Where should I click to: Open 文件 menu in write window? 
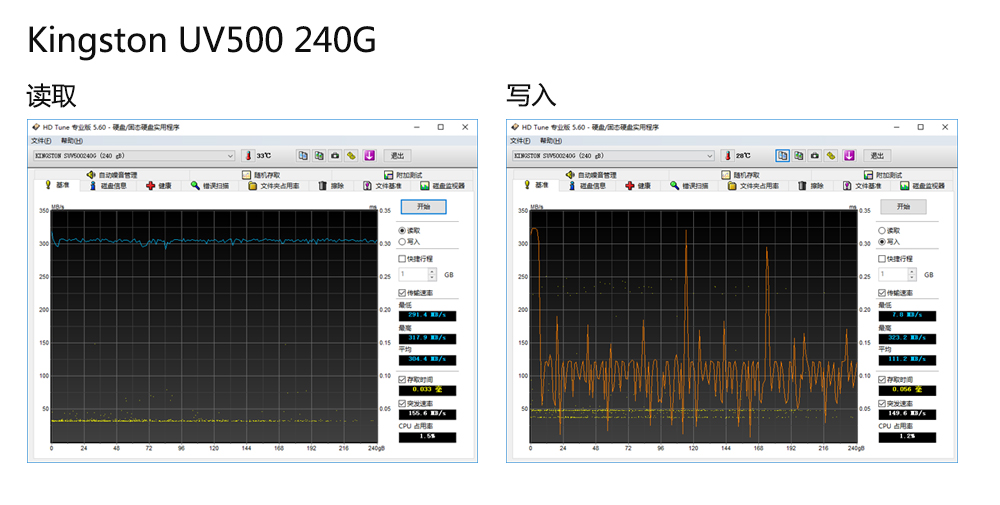tap(520, 141)
